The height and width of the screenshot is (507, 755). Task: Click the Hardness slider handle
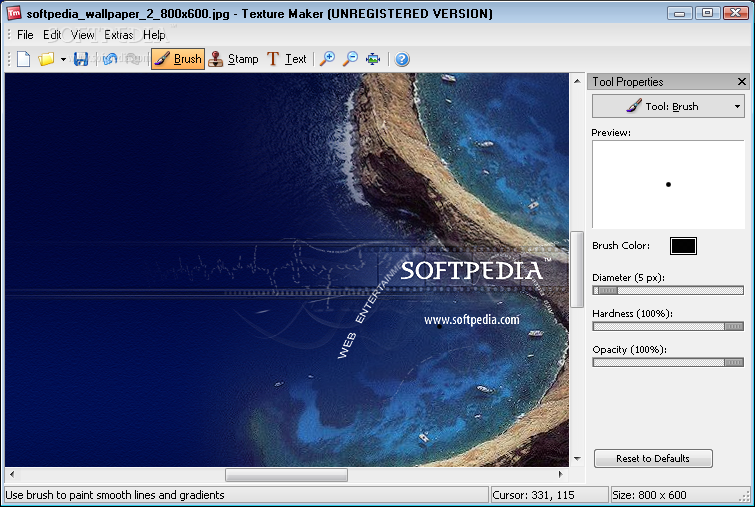[x=733, y=326]
